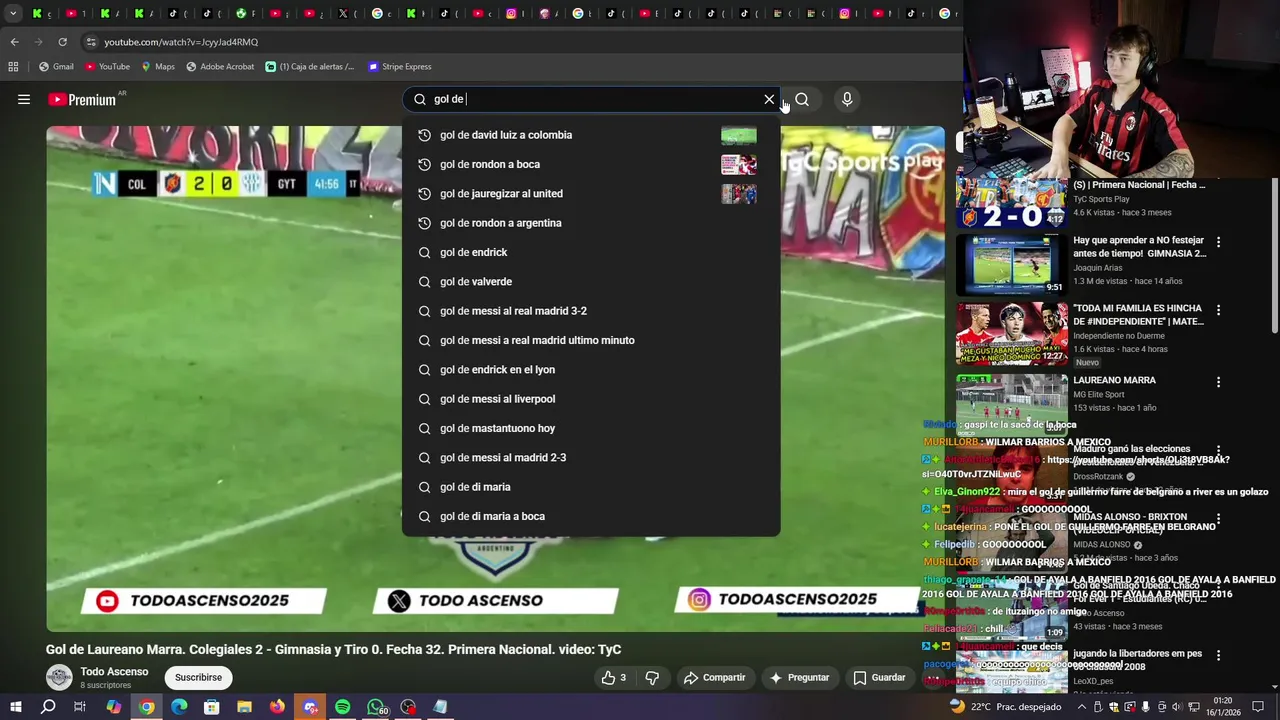Click the YouTube Premium logo
Viewport: 1280px width, 720px height.
82,99
